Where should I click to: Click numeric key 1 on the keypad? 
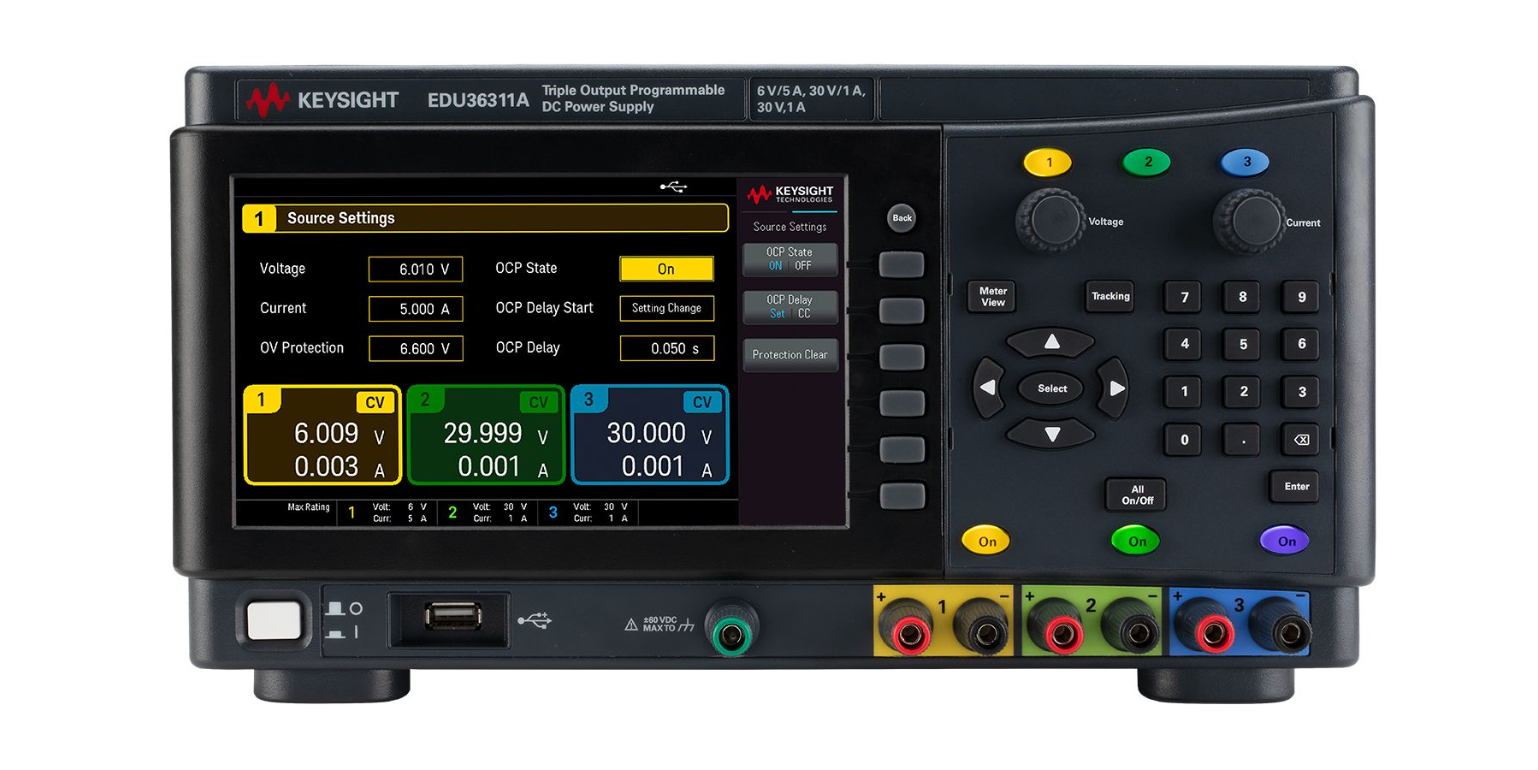tap(1184, 392)
